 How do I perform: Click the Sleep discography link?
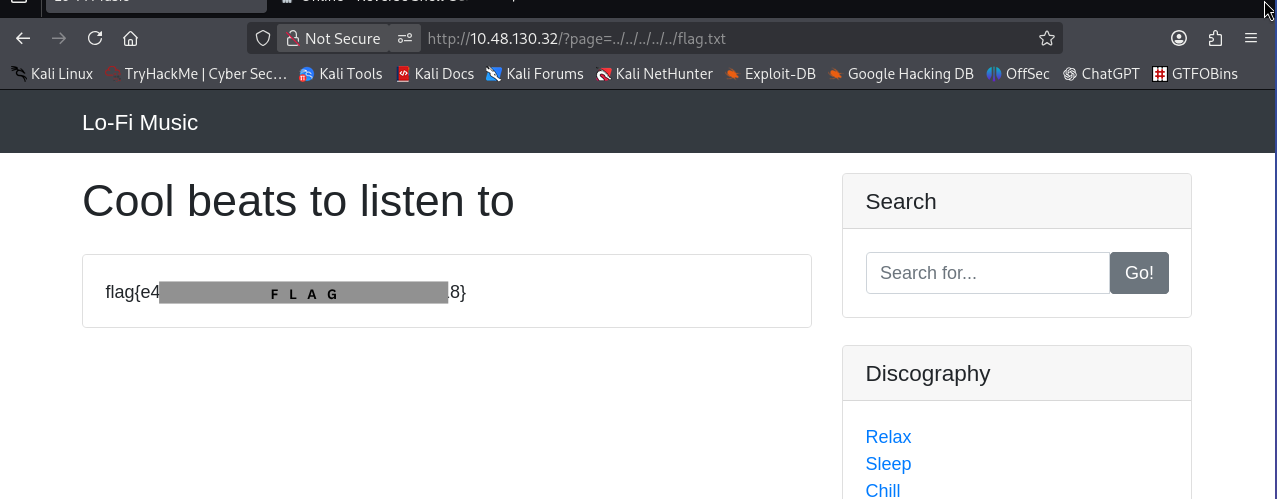888,464
